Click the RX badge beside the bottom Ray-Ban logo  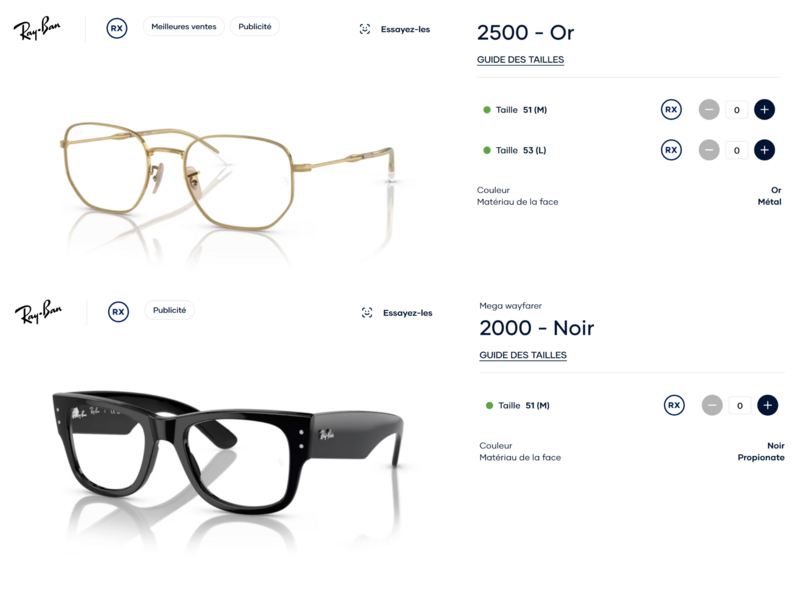(118, 312)
